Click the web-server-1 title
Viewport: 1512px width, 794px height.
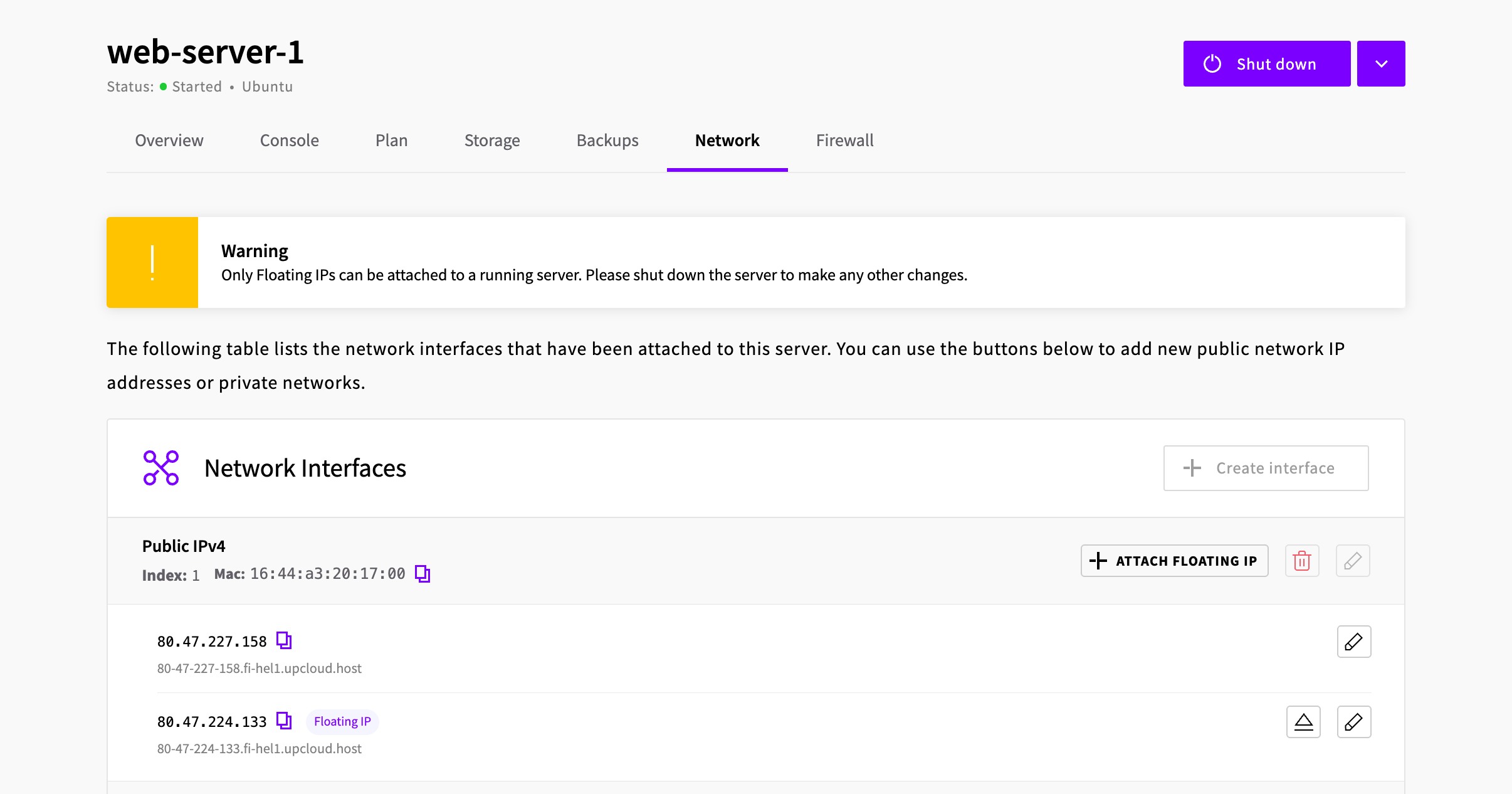pos(206,52)
